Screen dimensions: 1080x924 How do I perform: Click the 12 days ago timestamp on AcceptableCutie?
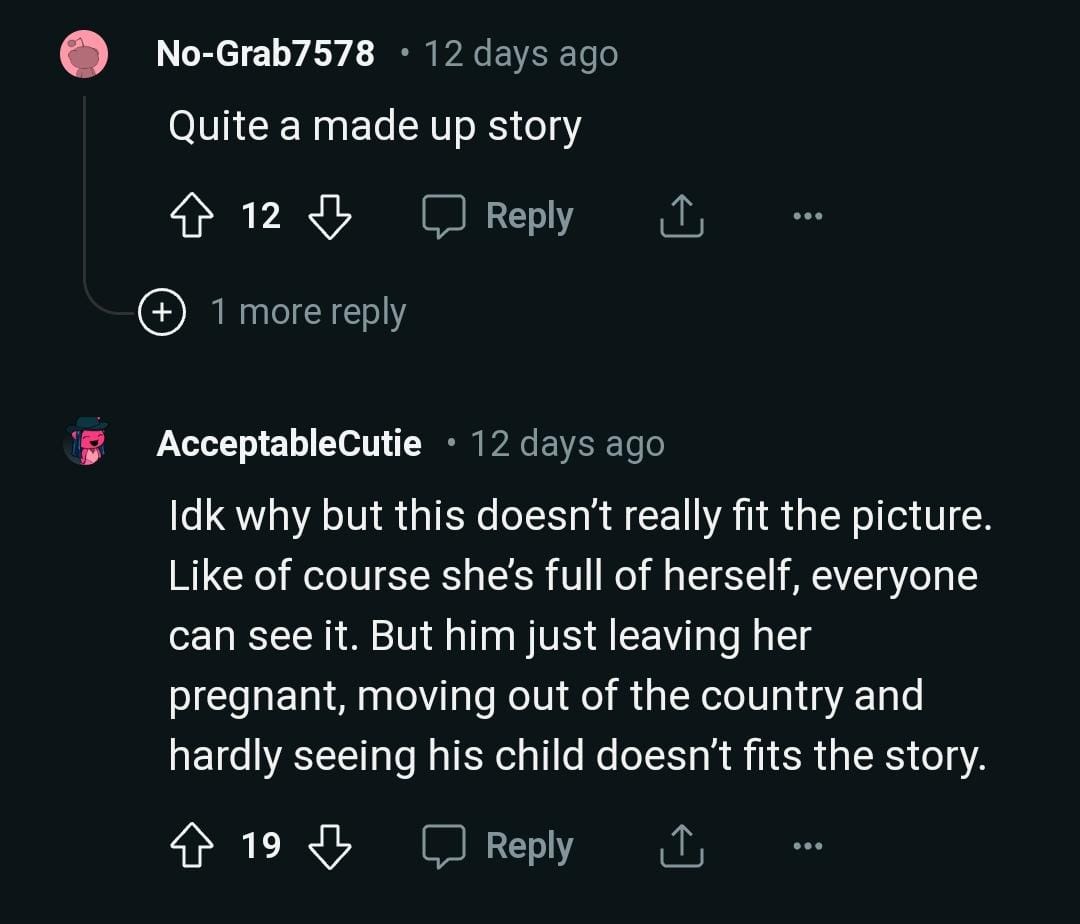(567, 443)
